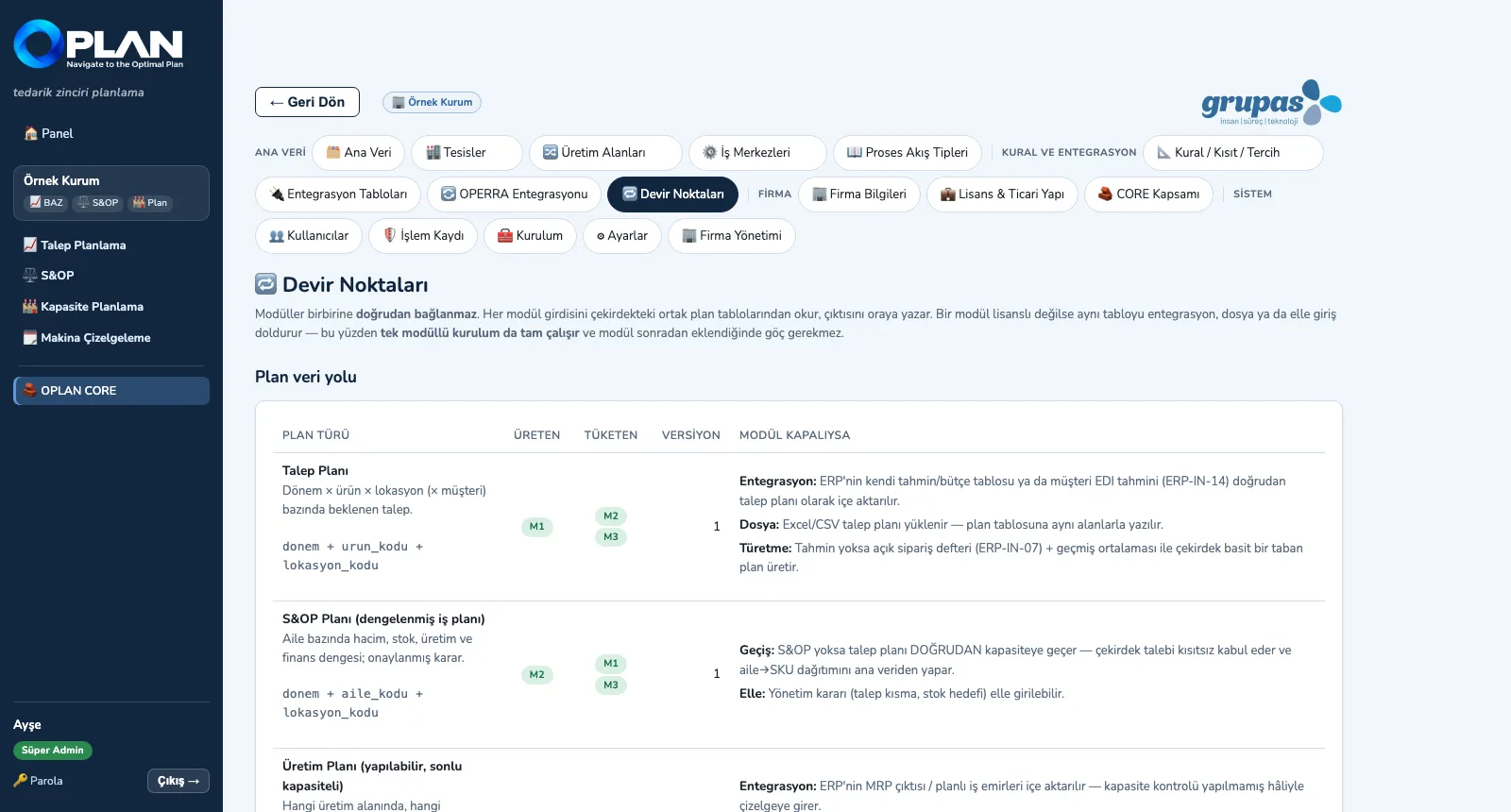Screen dimensions: 1511x812
Task: Click the Kurulum toolbox icon
Action: click(505, 235)
